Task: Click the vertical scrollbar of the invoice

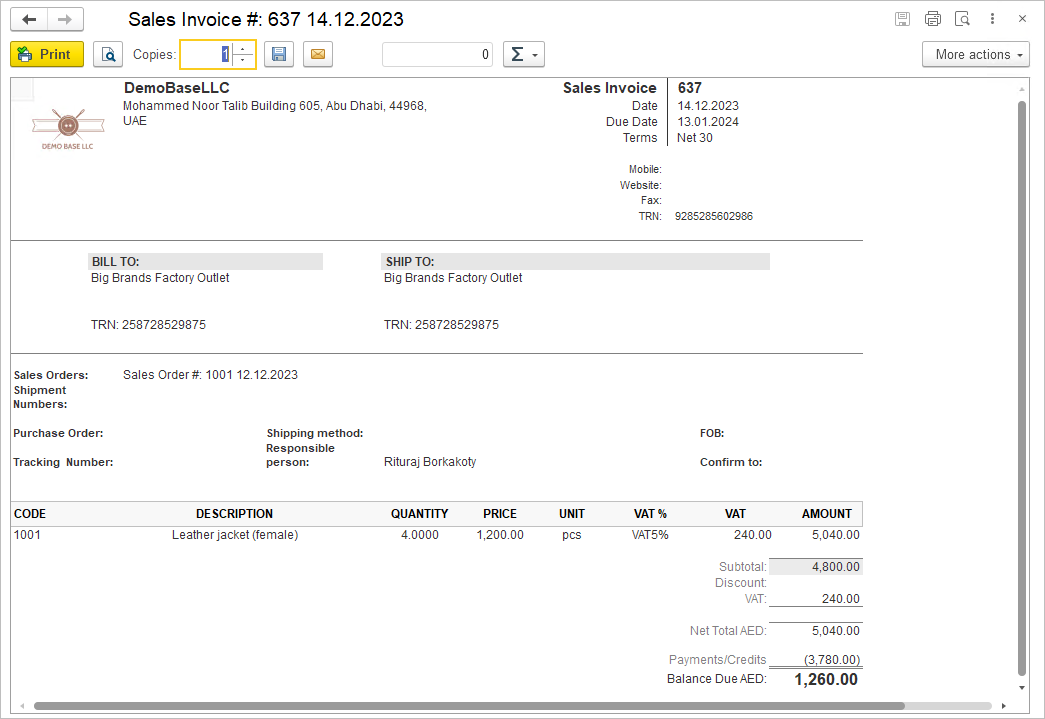Action: [1021, 380]
